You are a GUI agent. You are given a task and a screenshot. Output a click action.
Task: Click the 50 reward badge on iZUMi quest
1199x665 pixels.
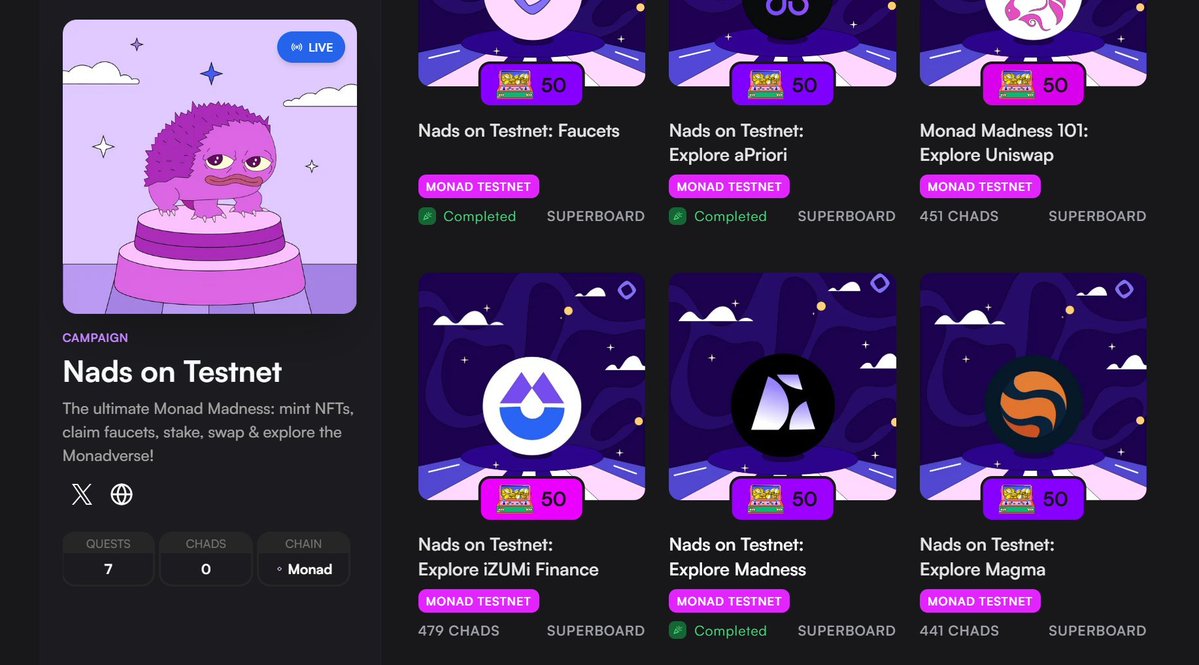point(531,498)
